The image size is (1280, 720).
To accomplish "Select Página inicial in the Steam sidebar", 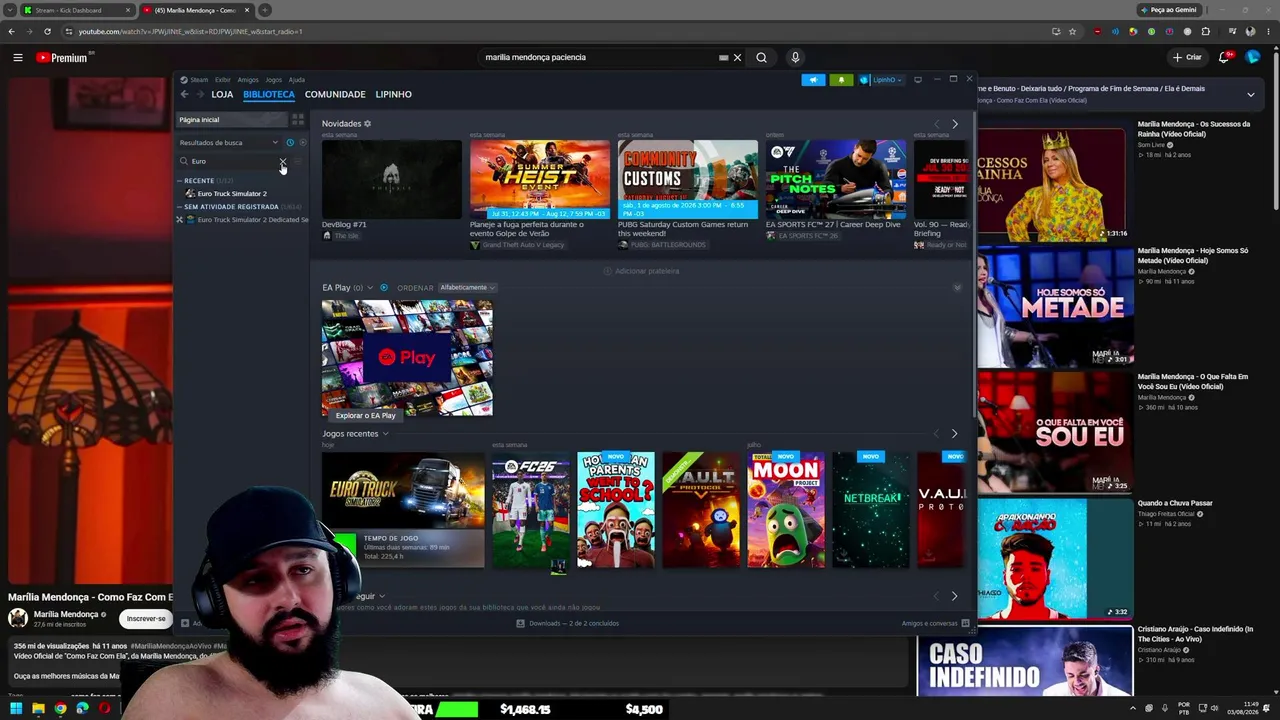I will pos(231,120).
